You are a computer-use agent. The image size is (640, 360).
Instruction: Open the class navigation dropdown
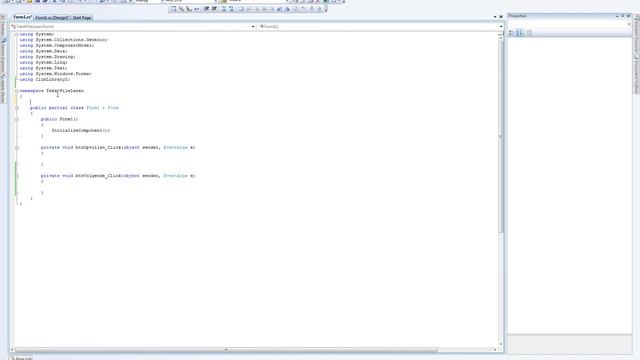253,27
